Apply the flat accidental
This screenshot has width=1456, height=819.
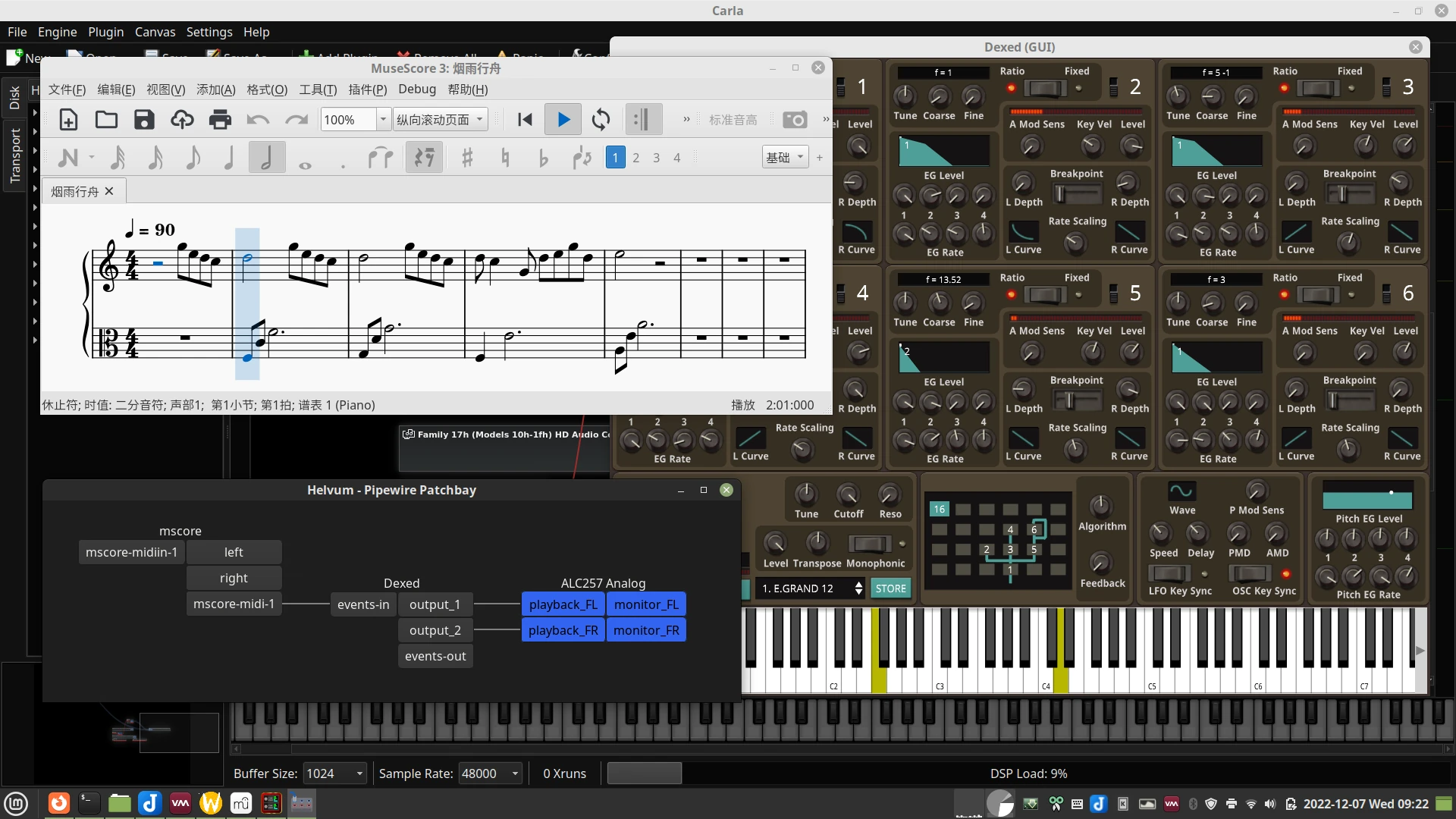(543, 158)
